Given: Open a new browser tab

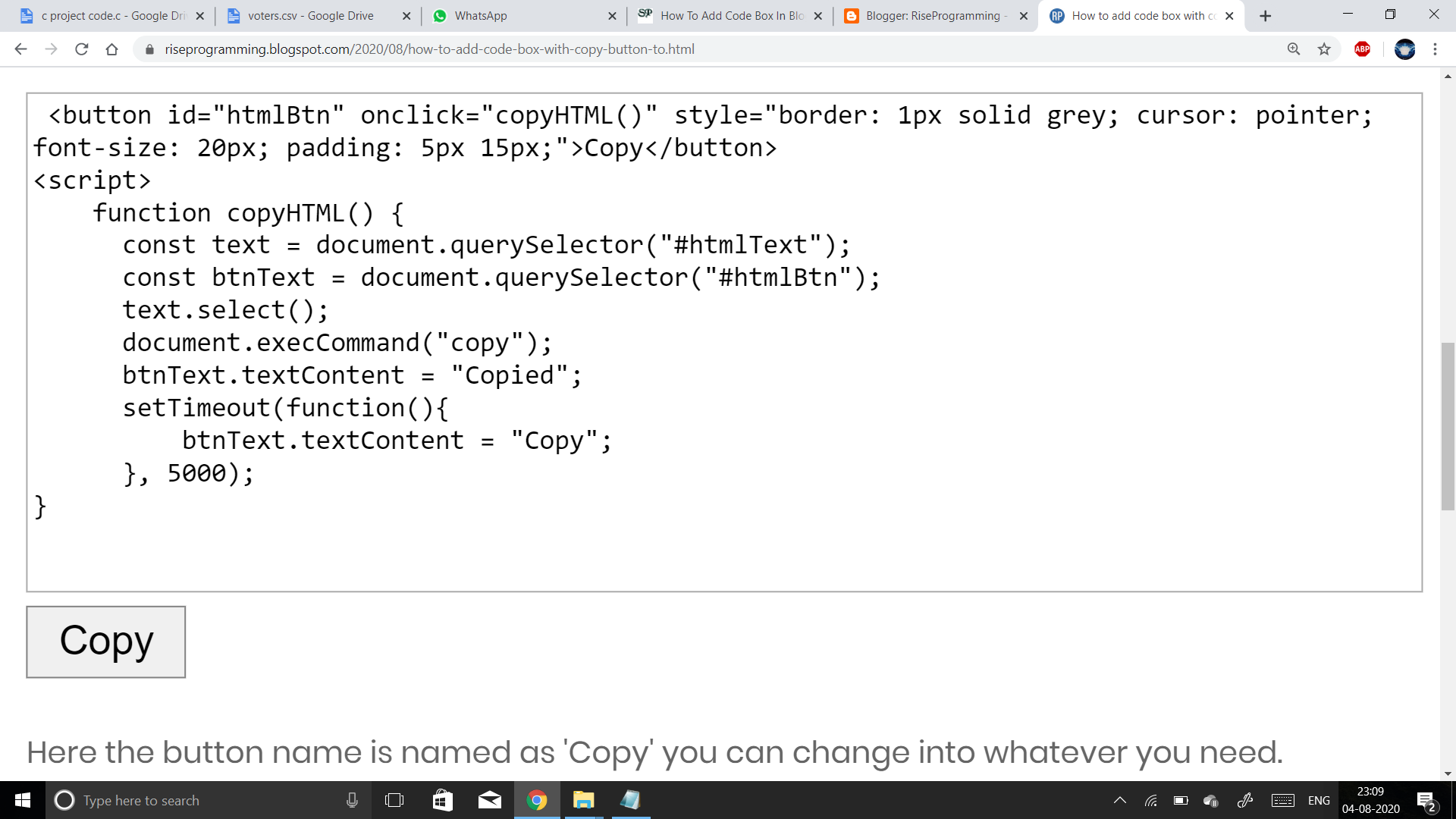Looking at the screenshot, I should 1265,15.
